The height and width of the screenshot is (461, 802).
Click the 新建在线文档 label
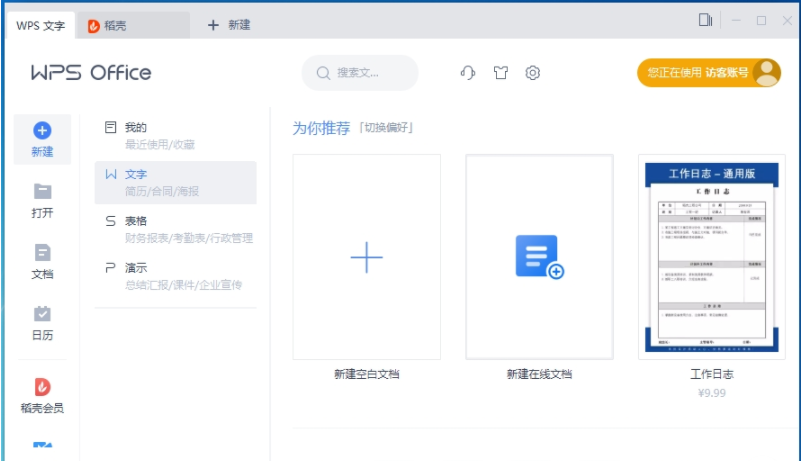pos(539,374)
